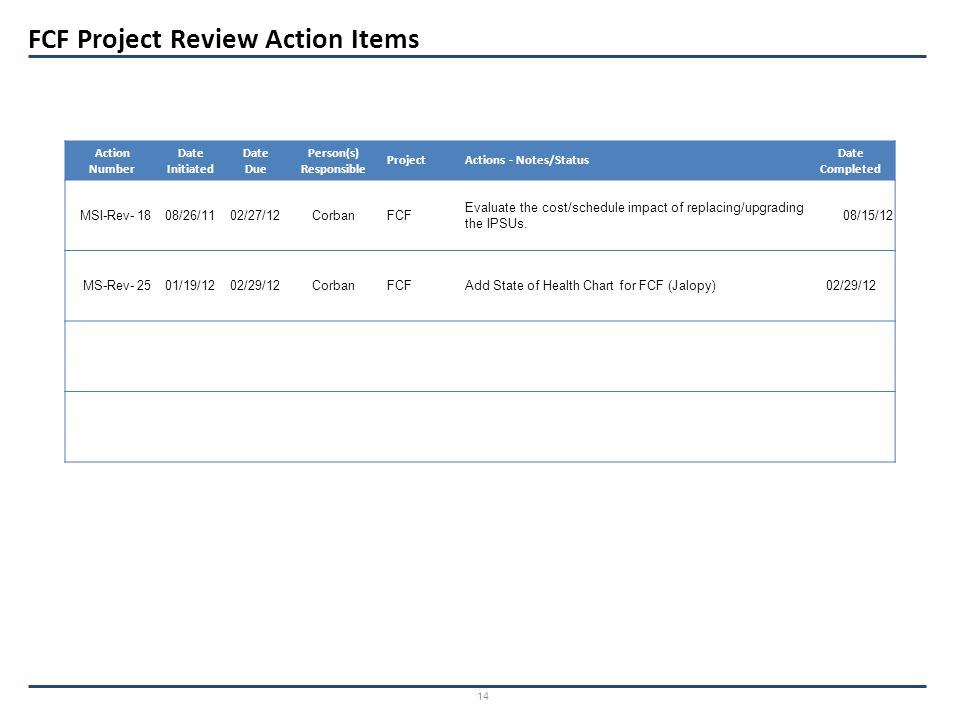Click FCF in the MS-Rev- 25 row

tap(399, 285)
